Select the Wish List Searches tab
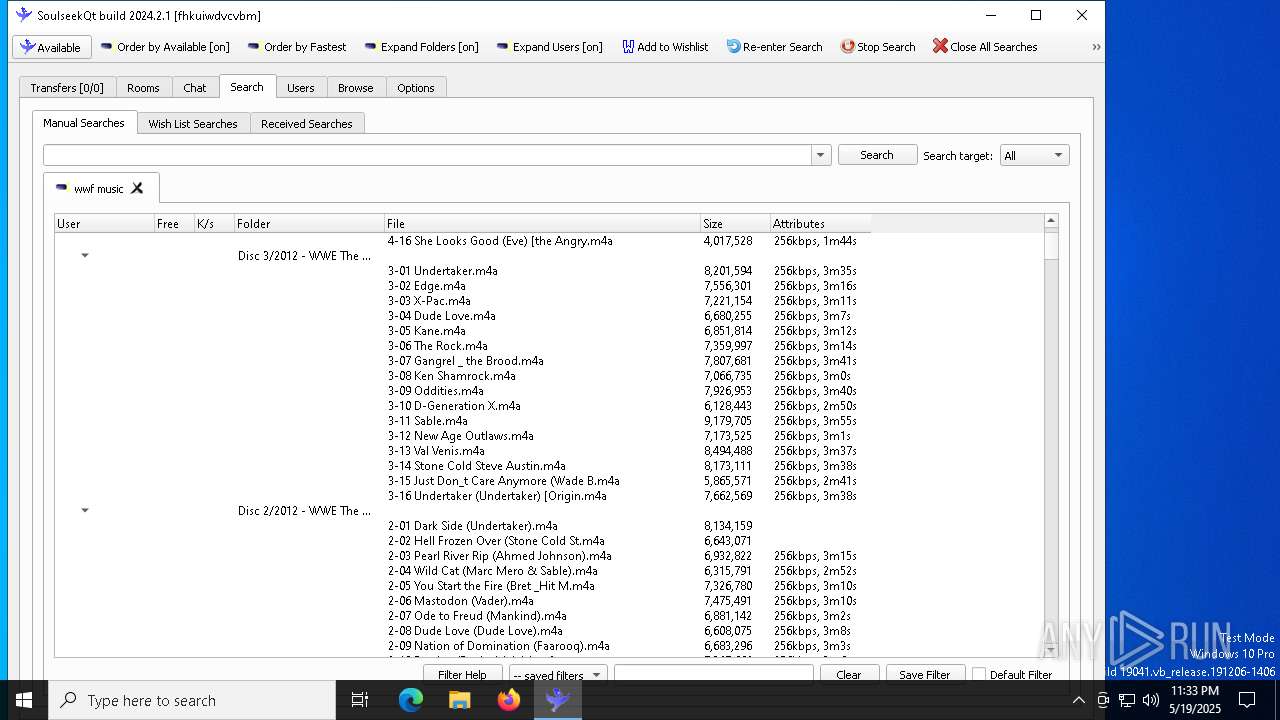 click(x=193, y=124)
